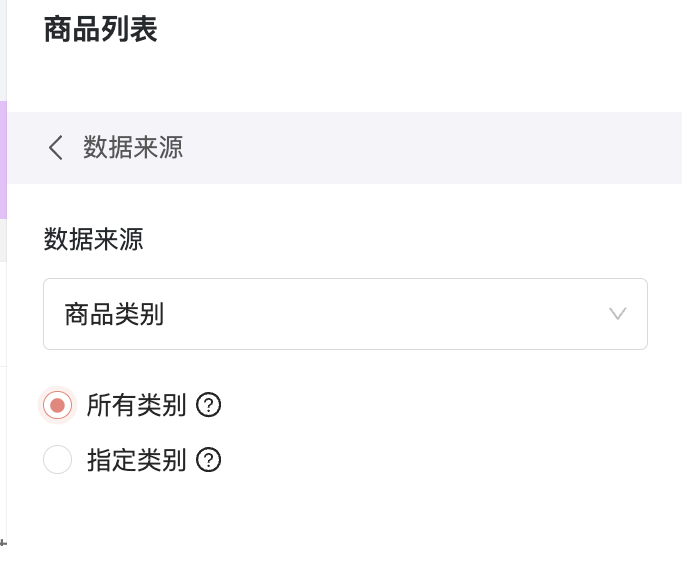Choose 所有类别 by clicking its label text
Viewport: 682px width, 586px height.
click(x=136, y=405)
